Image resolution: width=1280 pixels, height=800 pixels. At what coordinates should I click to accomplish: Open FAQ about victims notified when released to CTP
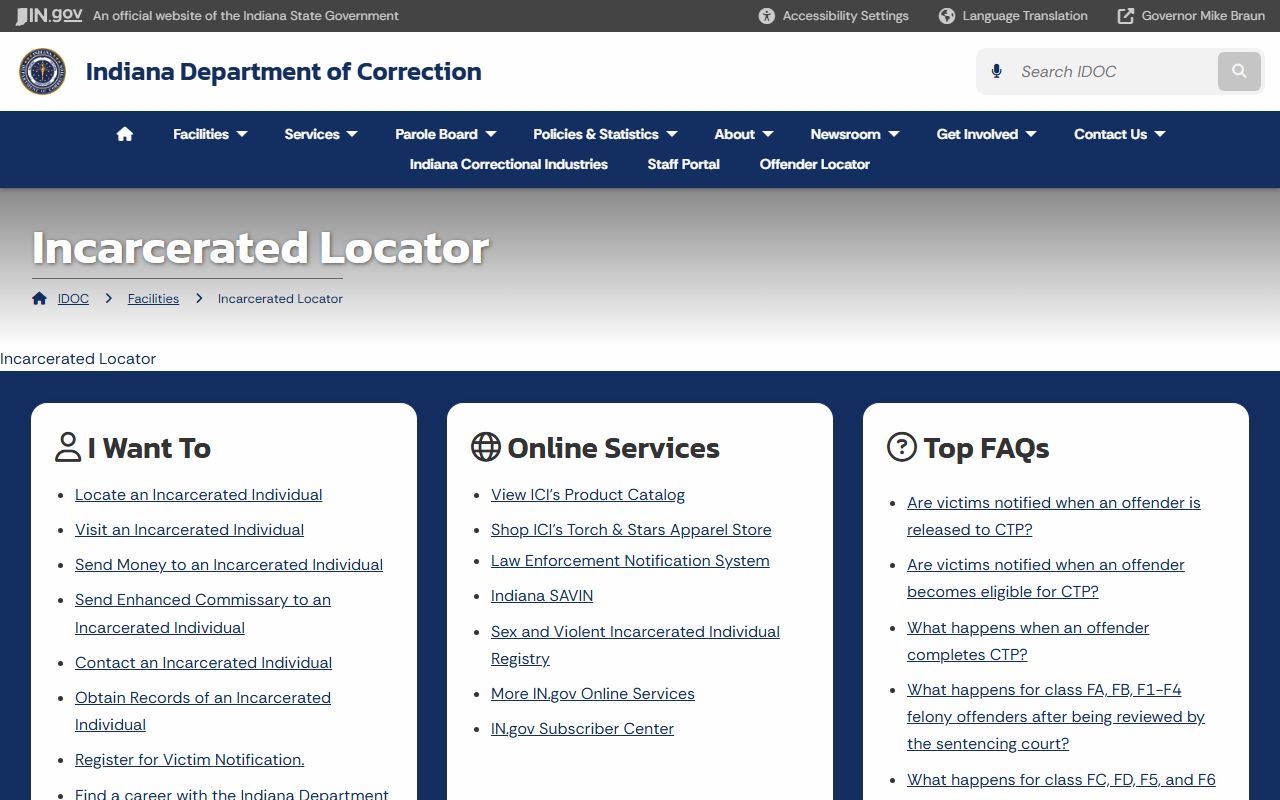(x=1054, y=516)
